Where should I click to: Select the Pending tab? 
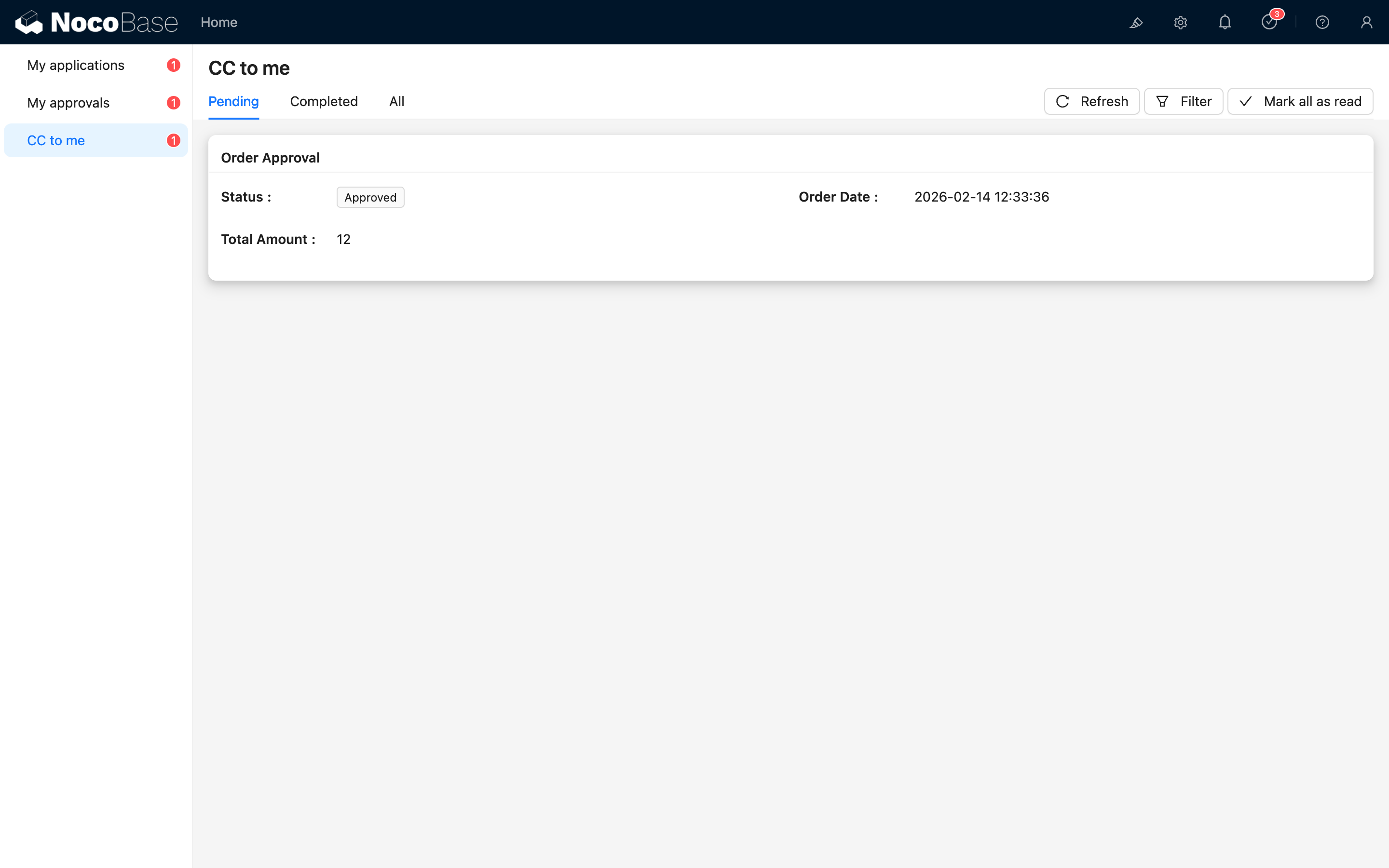[233, 102]
